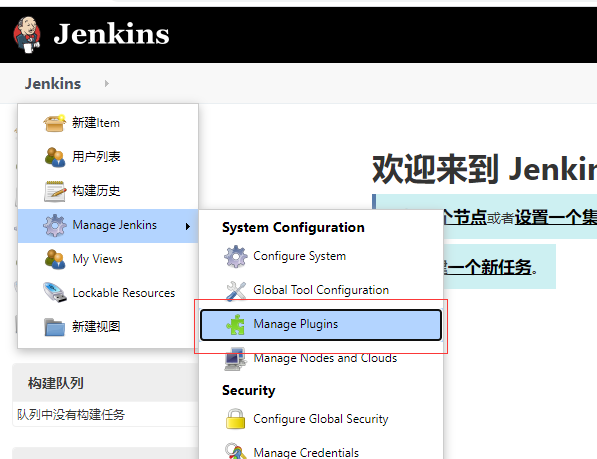This screenshot has width=597, height=459.
Task: Click the Security section heading
Action: coord(249,390)
